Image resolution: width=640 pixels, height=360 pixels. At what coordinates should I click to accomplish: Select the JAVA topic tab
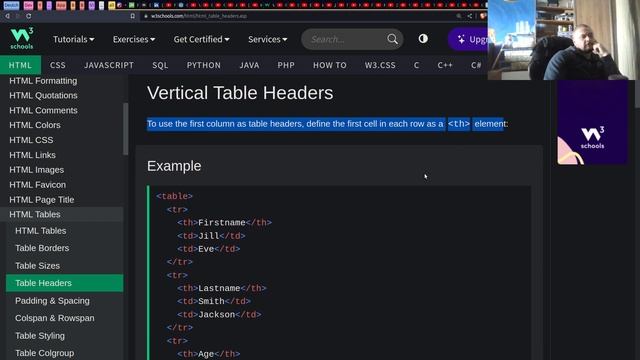point(249,65)
